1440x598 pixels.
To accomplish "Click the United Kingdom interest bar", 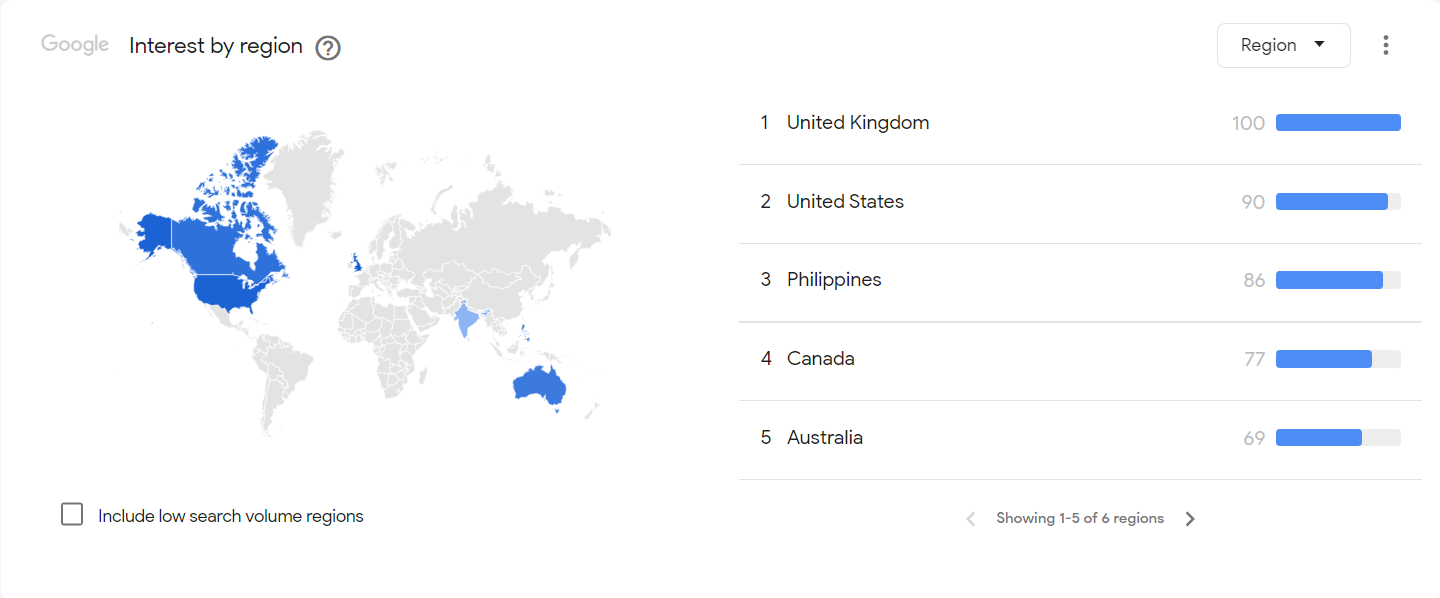I will (x=1338, y=123).
